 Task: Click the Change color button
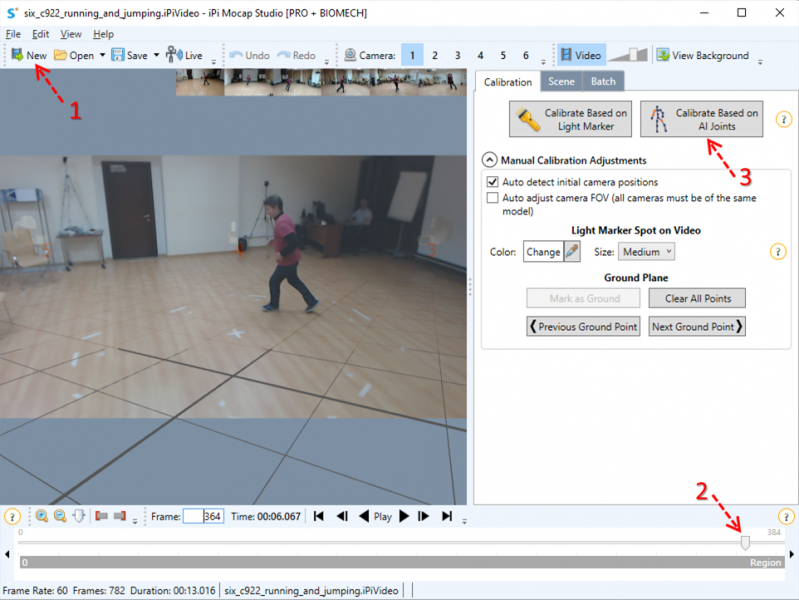coord(543,252)
